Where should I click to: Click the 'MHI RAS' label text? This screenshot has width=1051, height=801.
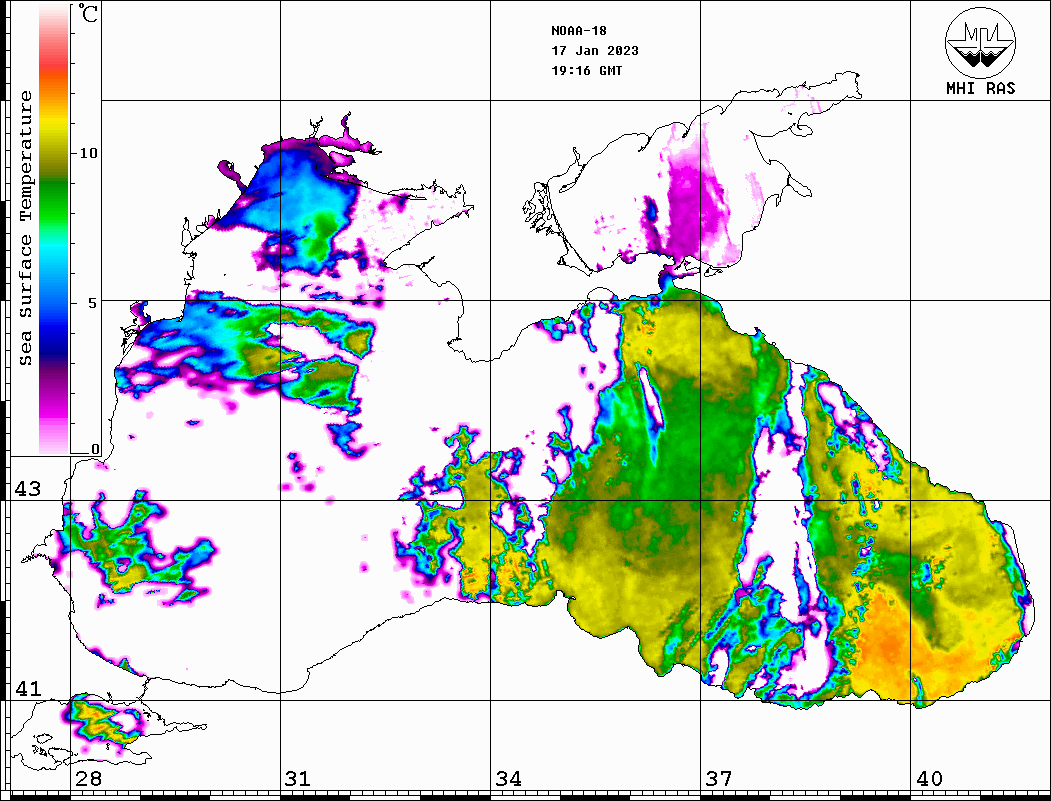pyautogui.click(x=980, y=88)
